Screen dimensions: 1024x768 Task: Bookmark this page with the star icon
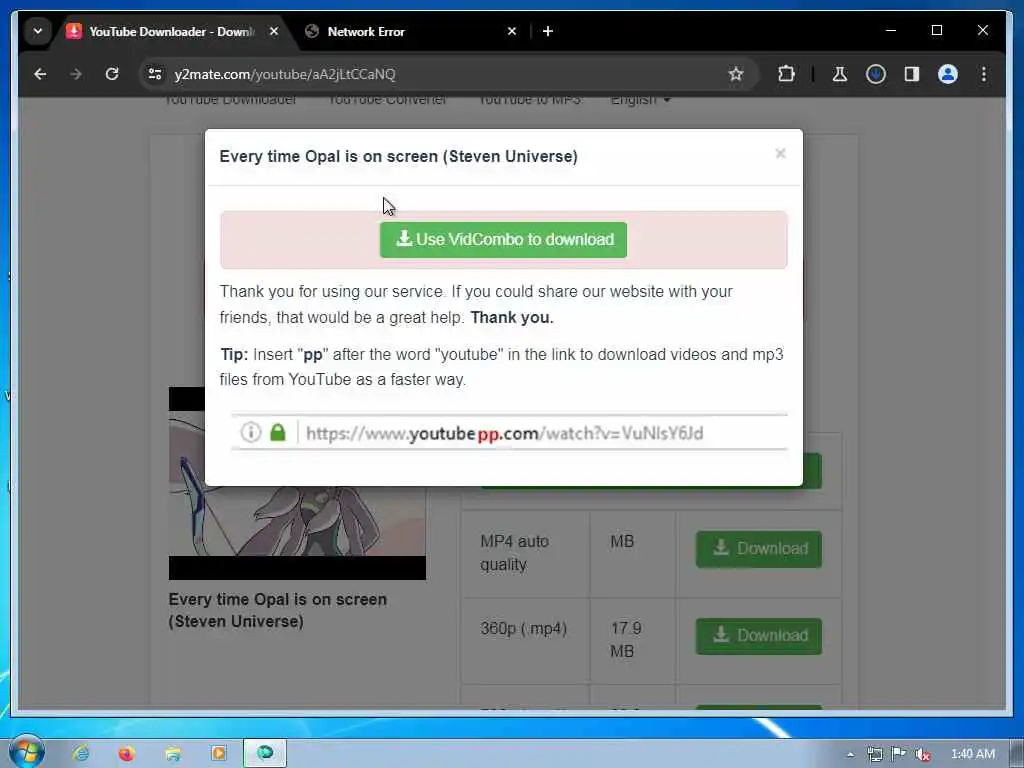pos(736,74)
